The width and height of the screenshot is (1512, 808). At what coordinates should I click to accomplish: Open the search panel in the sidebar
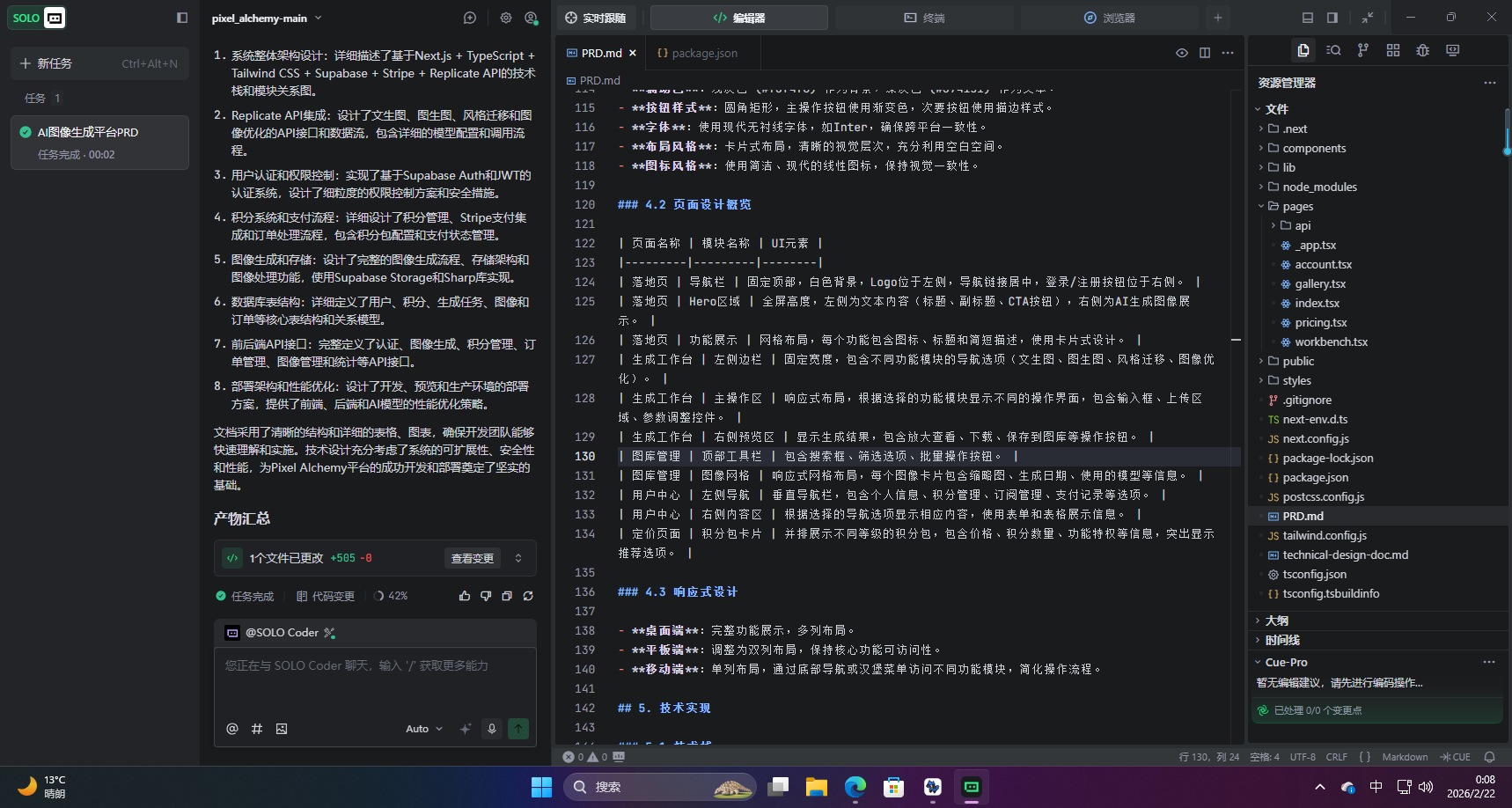pos(1333,50)
